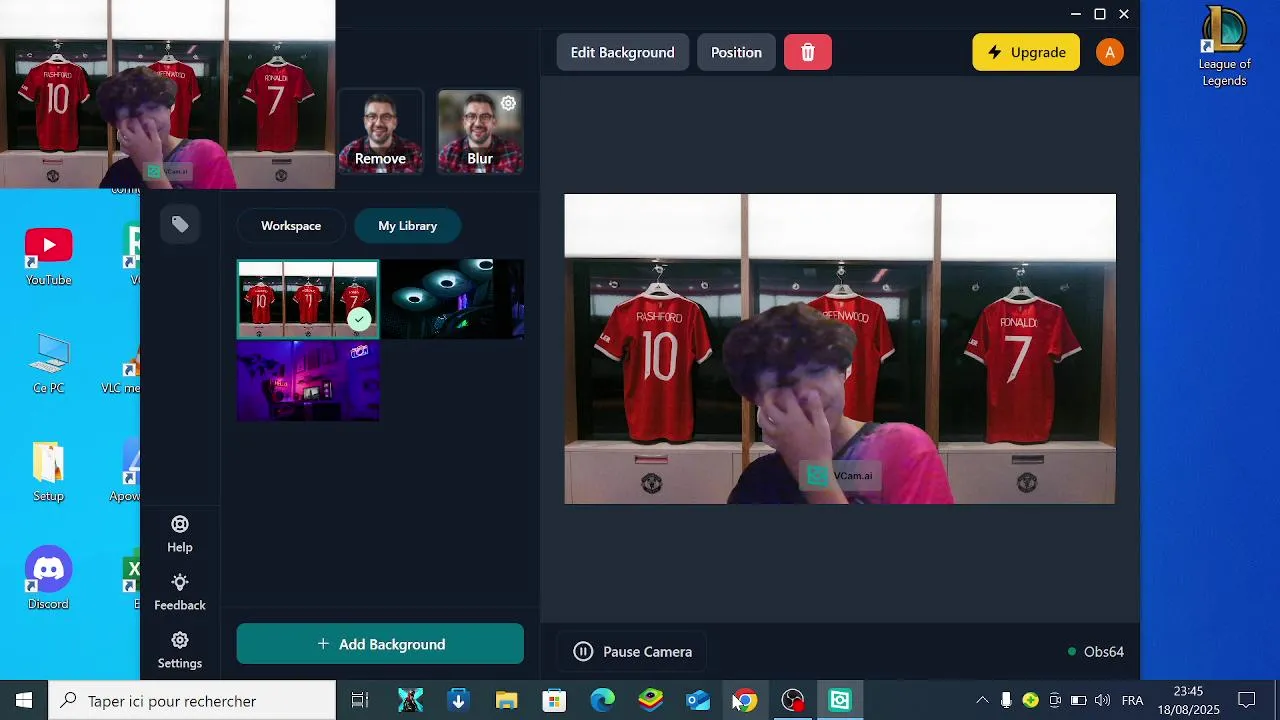Screen dimensions: 1280x720
Task: Open Settings gear in the sidebar
Action: (x=180, y=651)
